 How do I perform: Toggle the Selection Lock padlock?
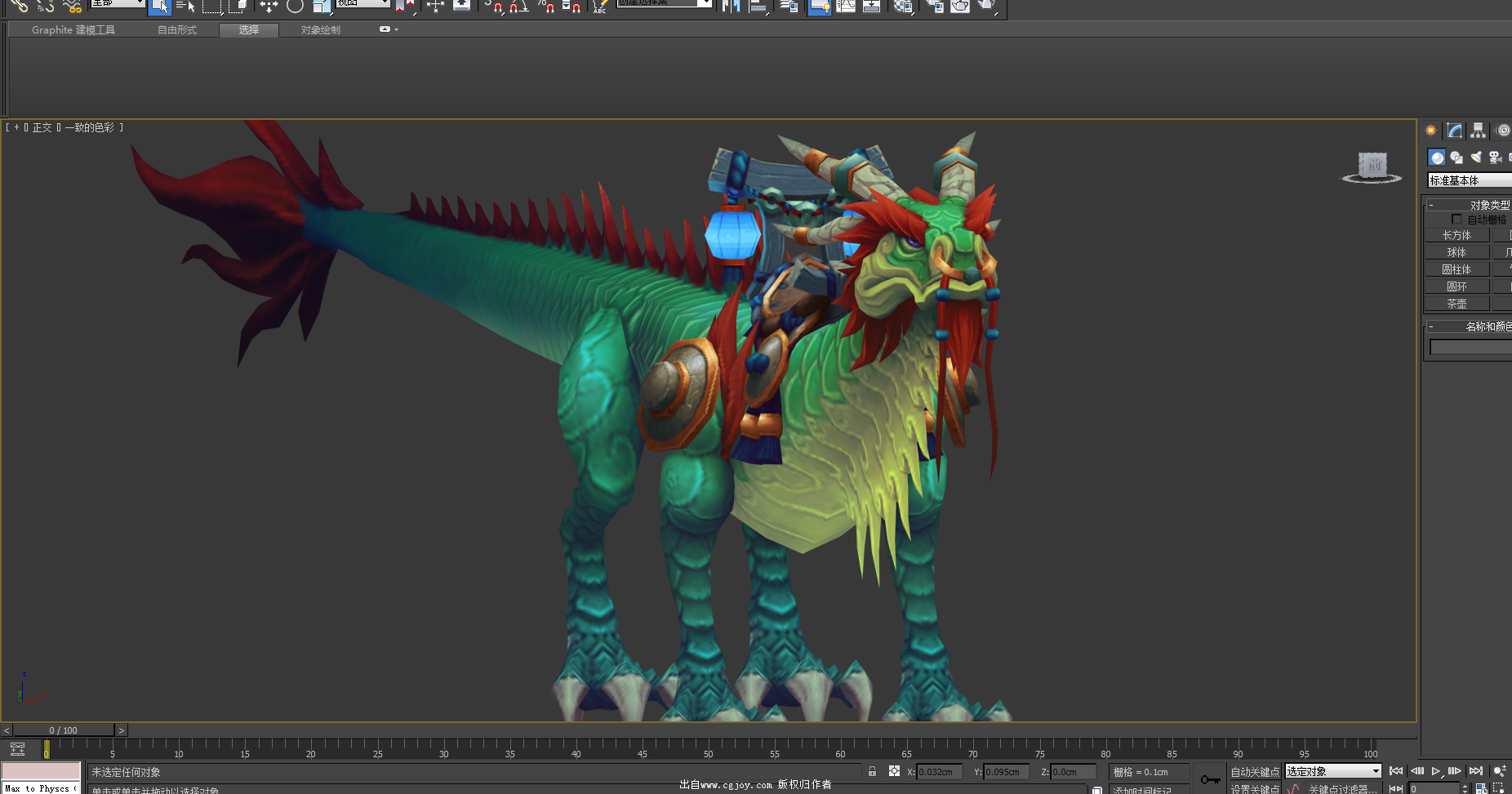(x=873, y=771)
